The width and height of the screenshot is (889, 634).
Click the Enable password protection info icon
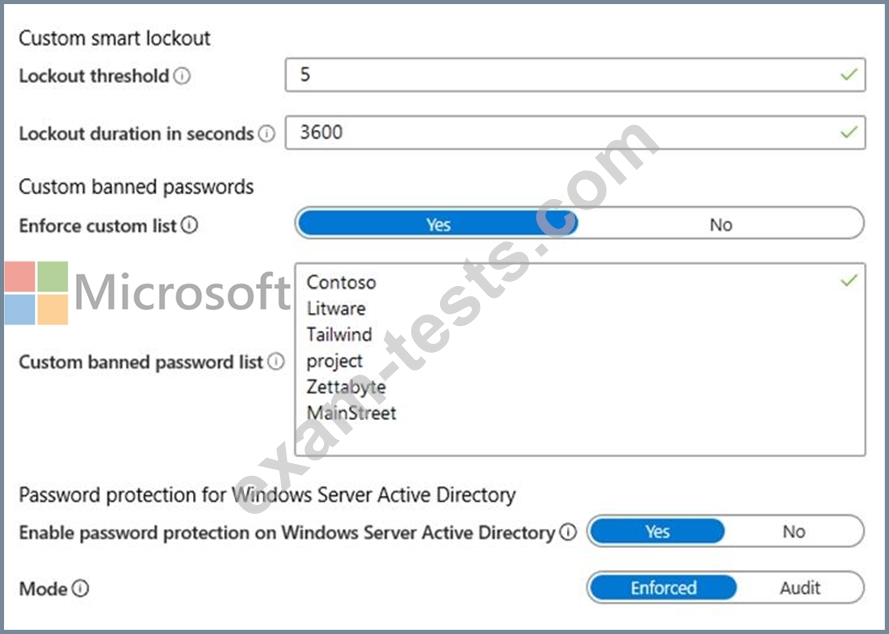coord(568,532)
